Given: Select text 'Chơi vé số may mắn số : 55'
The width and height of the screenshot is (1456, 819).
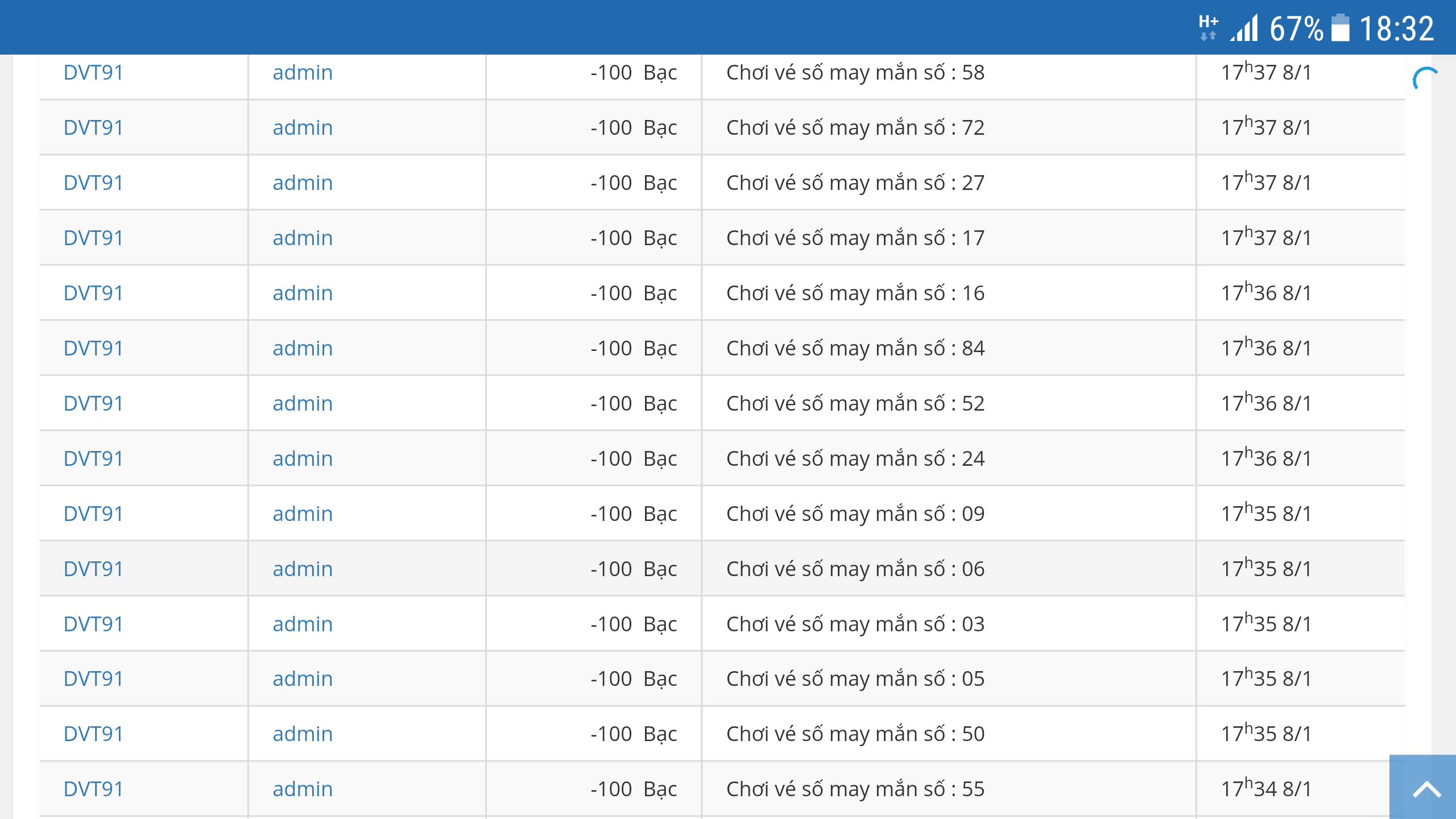Looking at the screenshot, I should pyautogui.click(x=855, y=789).
